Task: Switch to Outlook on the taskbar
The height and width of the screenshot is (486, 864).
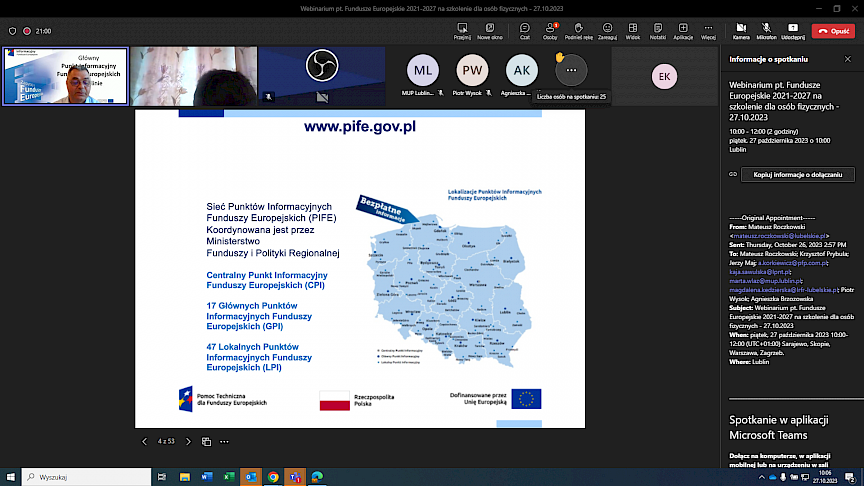Action: point(251,477)
